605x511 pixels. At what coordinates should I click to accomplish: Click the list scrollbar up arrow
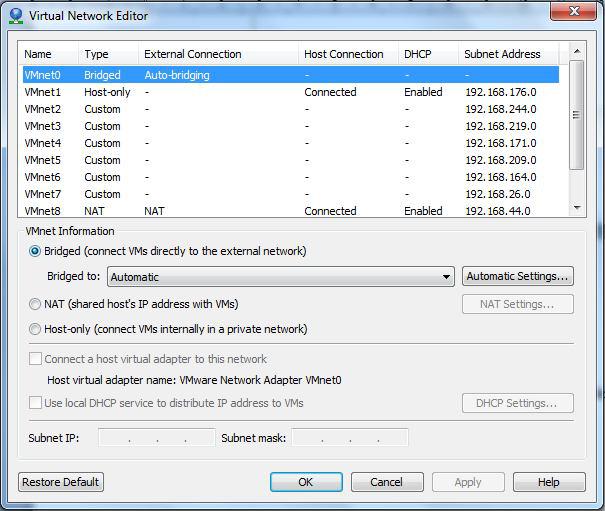coord(577,51)
